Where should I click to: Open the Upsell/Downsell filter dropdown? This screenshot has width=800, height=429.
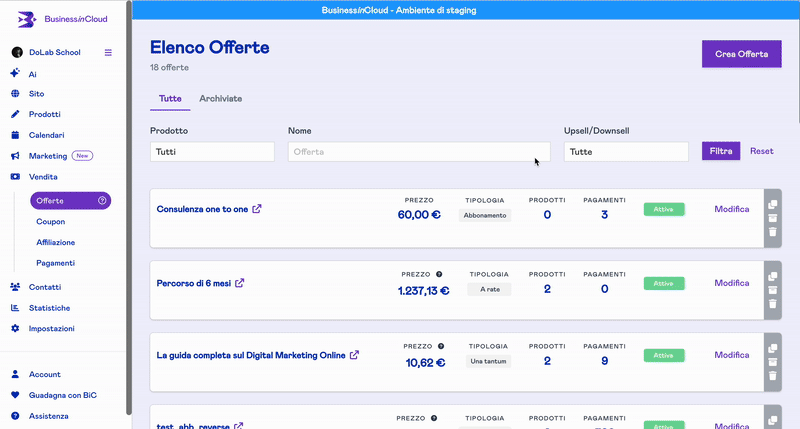tap(626, 152)
